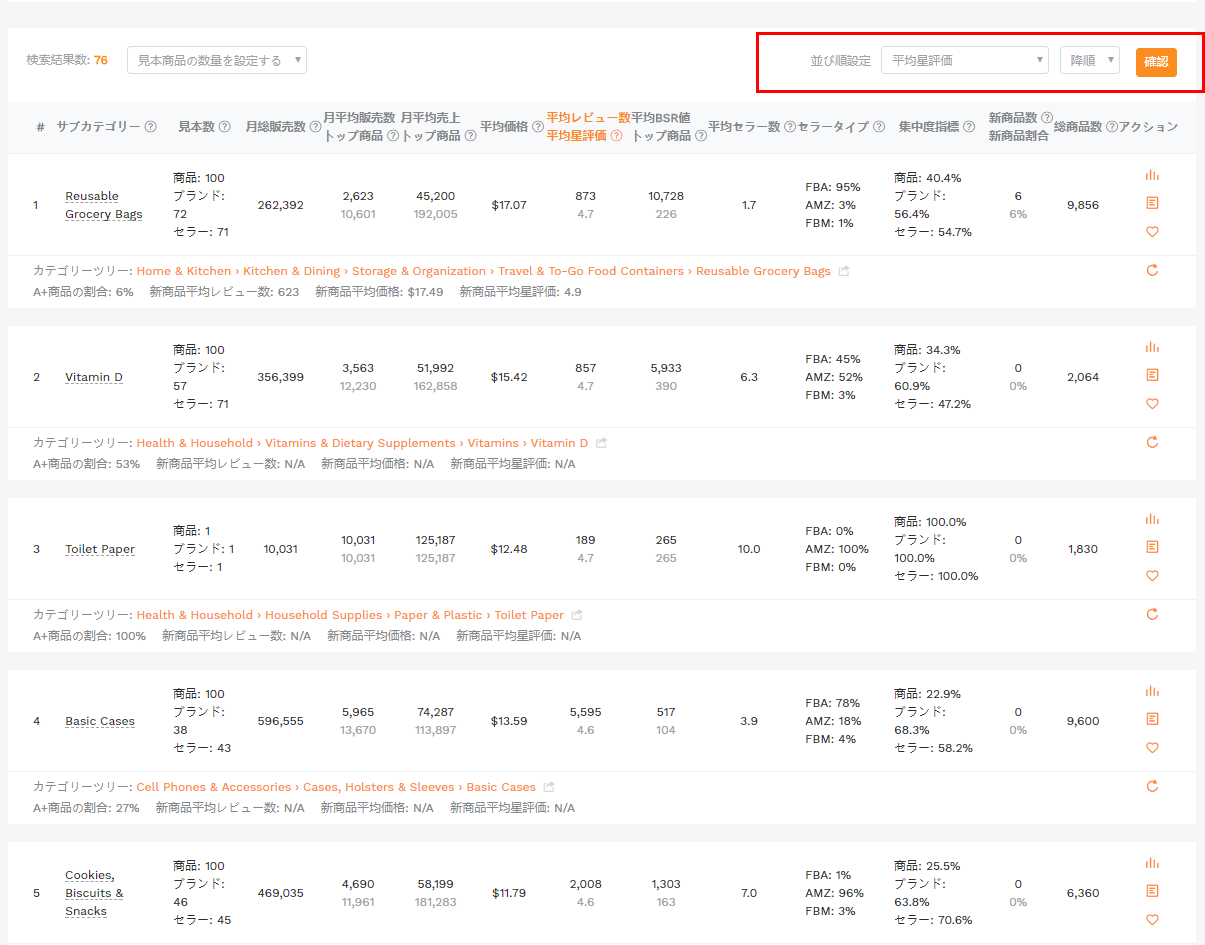Open detail report icon for Basic Cases
1205x945 pixels.
click(1152, 719)
